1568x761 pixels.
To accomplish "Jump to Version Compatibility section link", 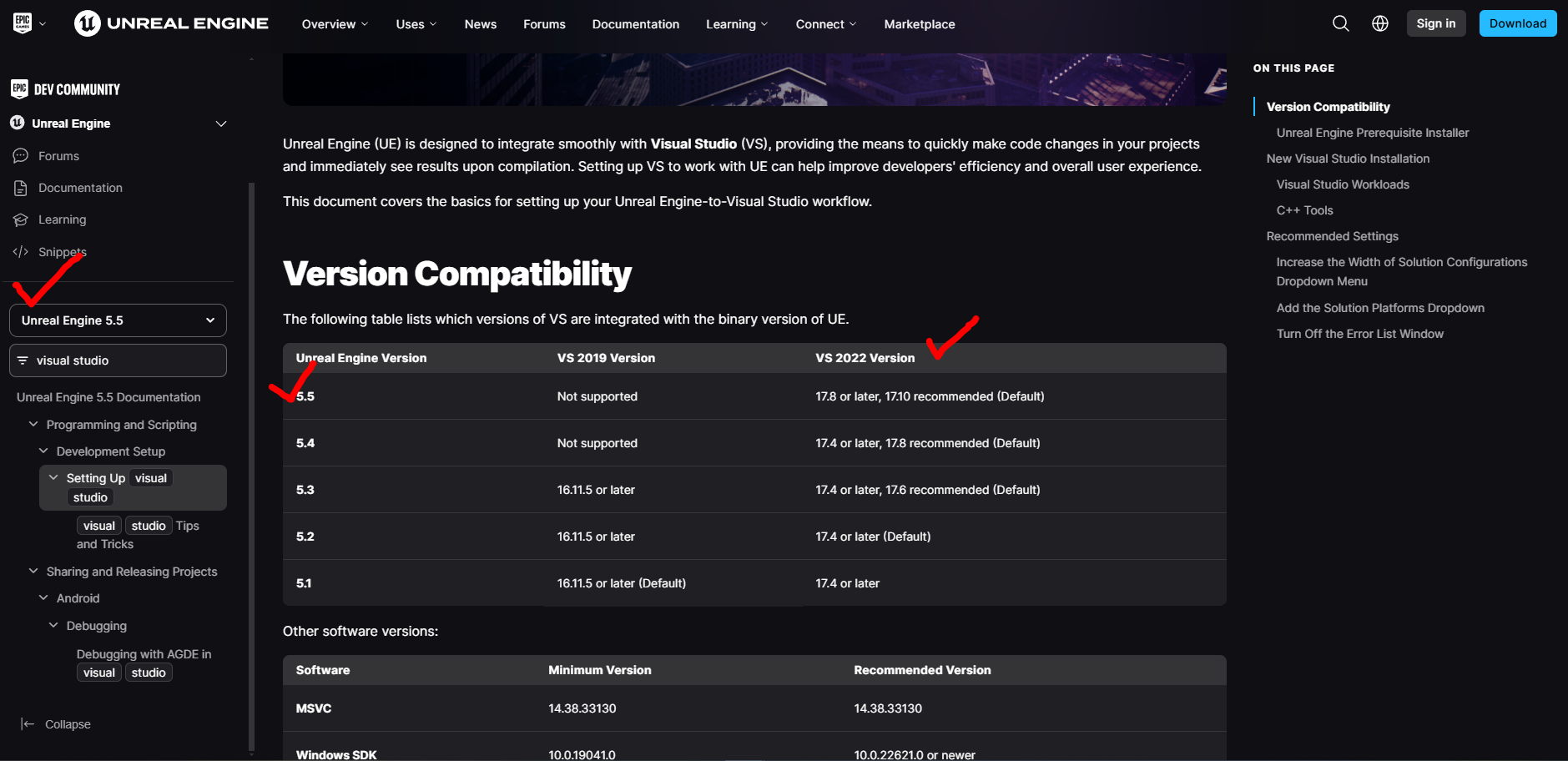I will 1328,107.
